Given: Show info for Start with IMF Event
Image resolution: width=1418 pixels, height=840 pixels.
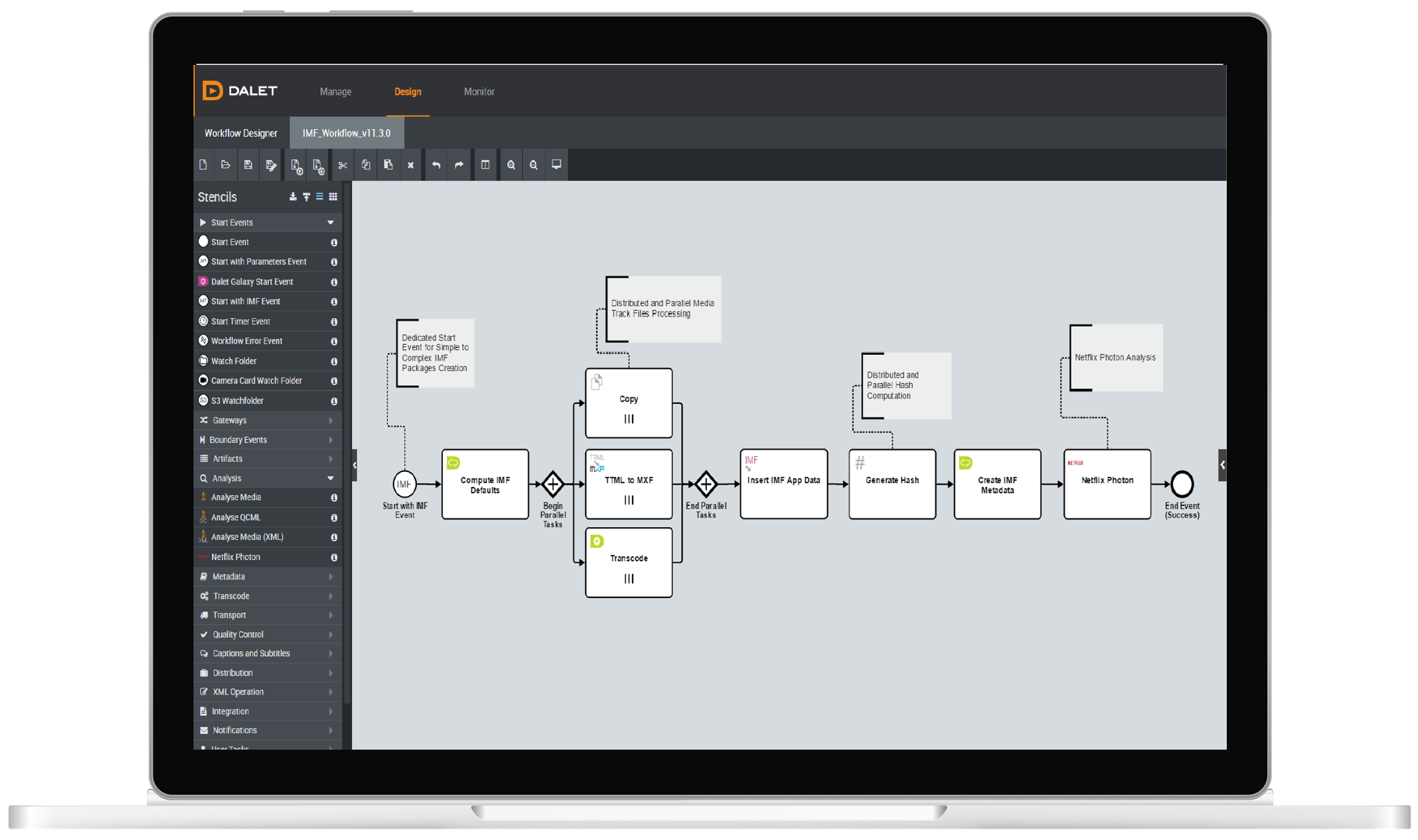Looking at the screenshot, I should 334,302.
